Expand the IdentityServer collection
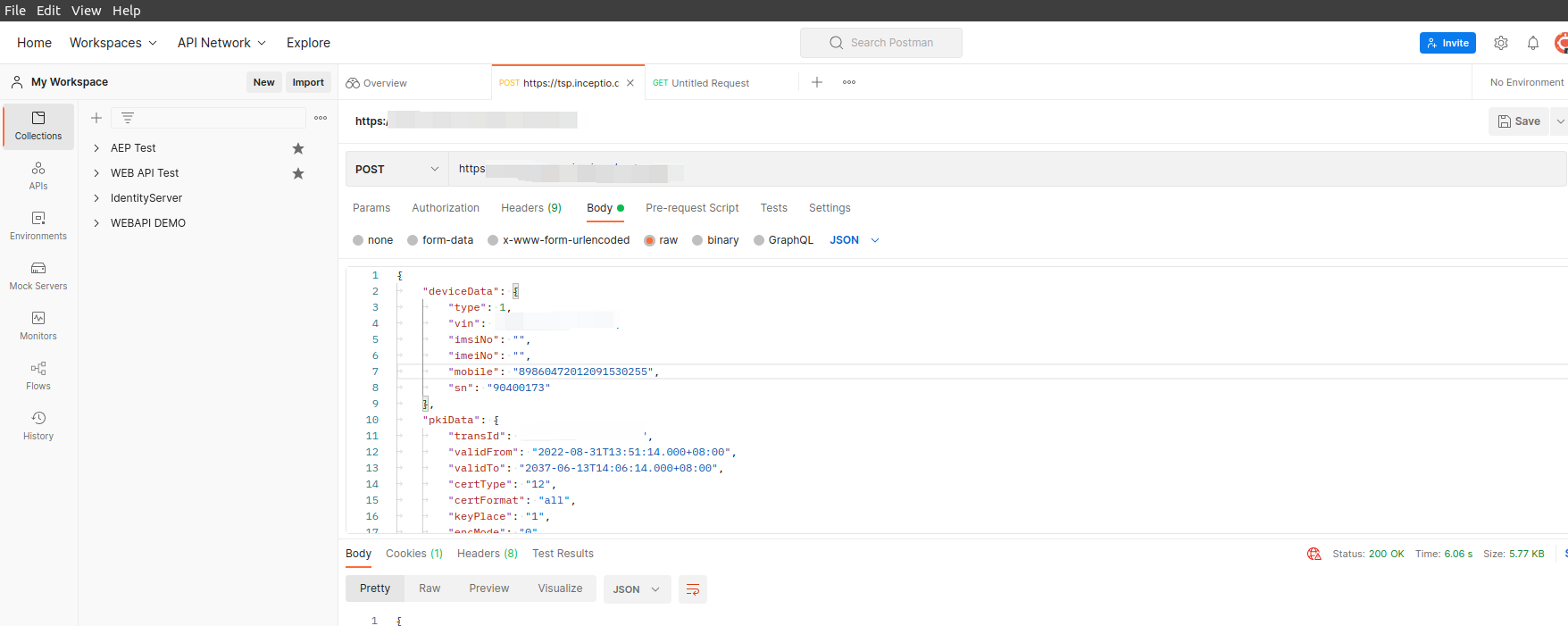 click(96, 198)
